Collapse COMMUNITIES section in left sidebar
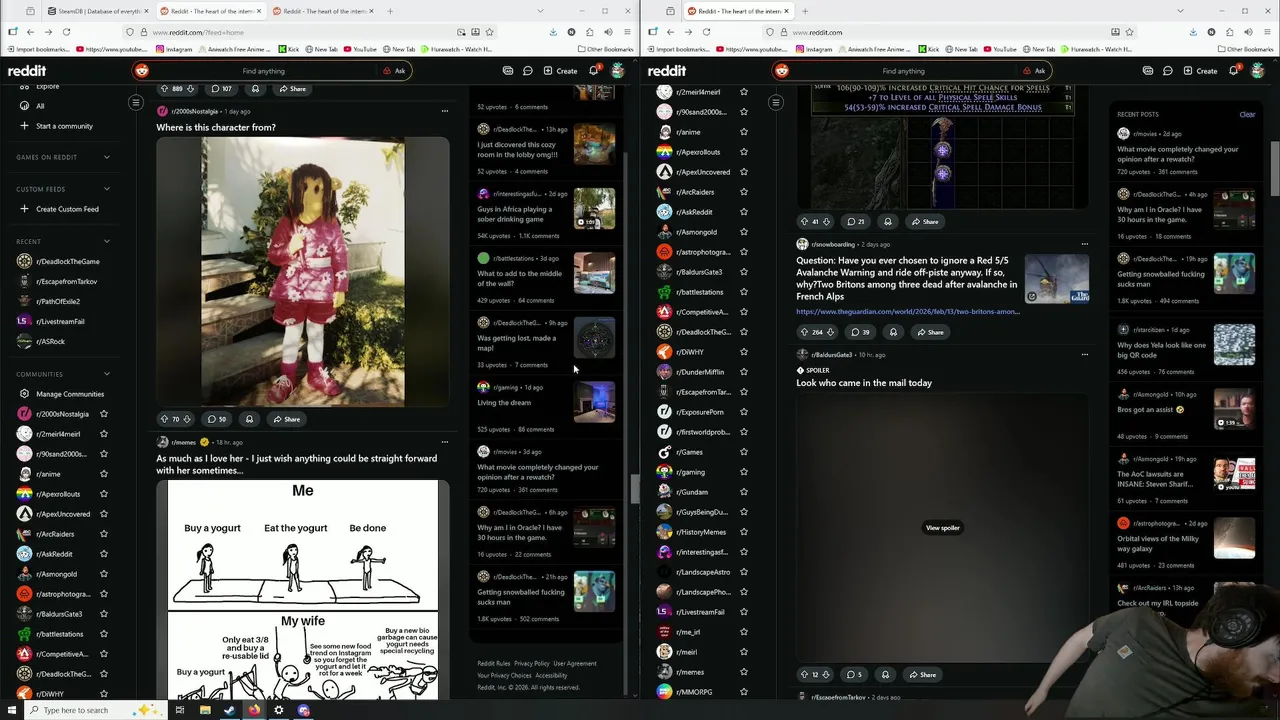Screen dimensions: 1280x720 pos(107,374)
